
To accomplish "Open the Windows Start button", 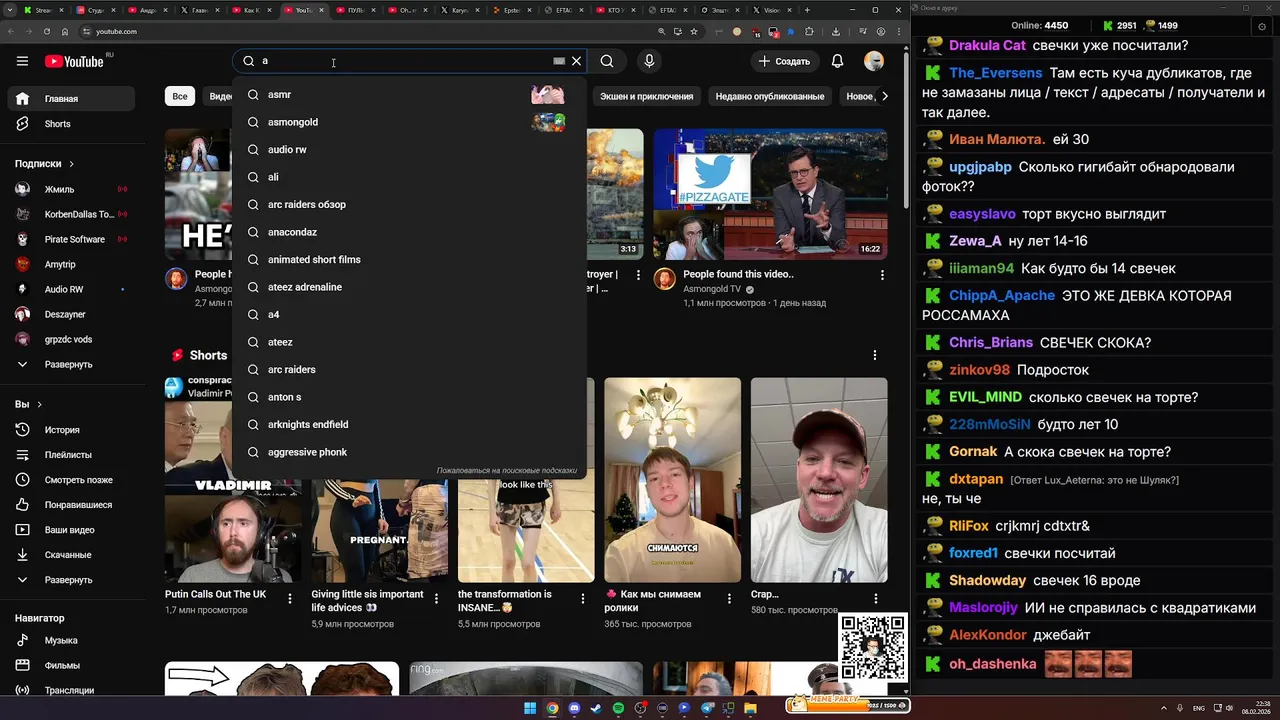I will pos(530,708).
